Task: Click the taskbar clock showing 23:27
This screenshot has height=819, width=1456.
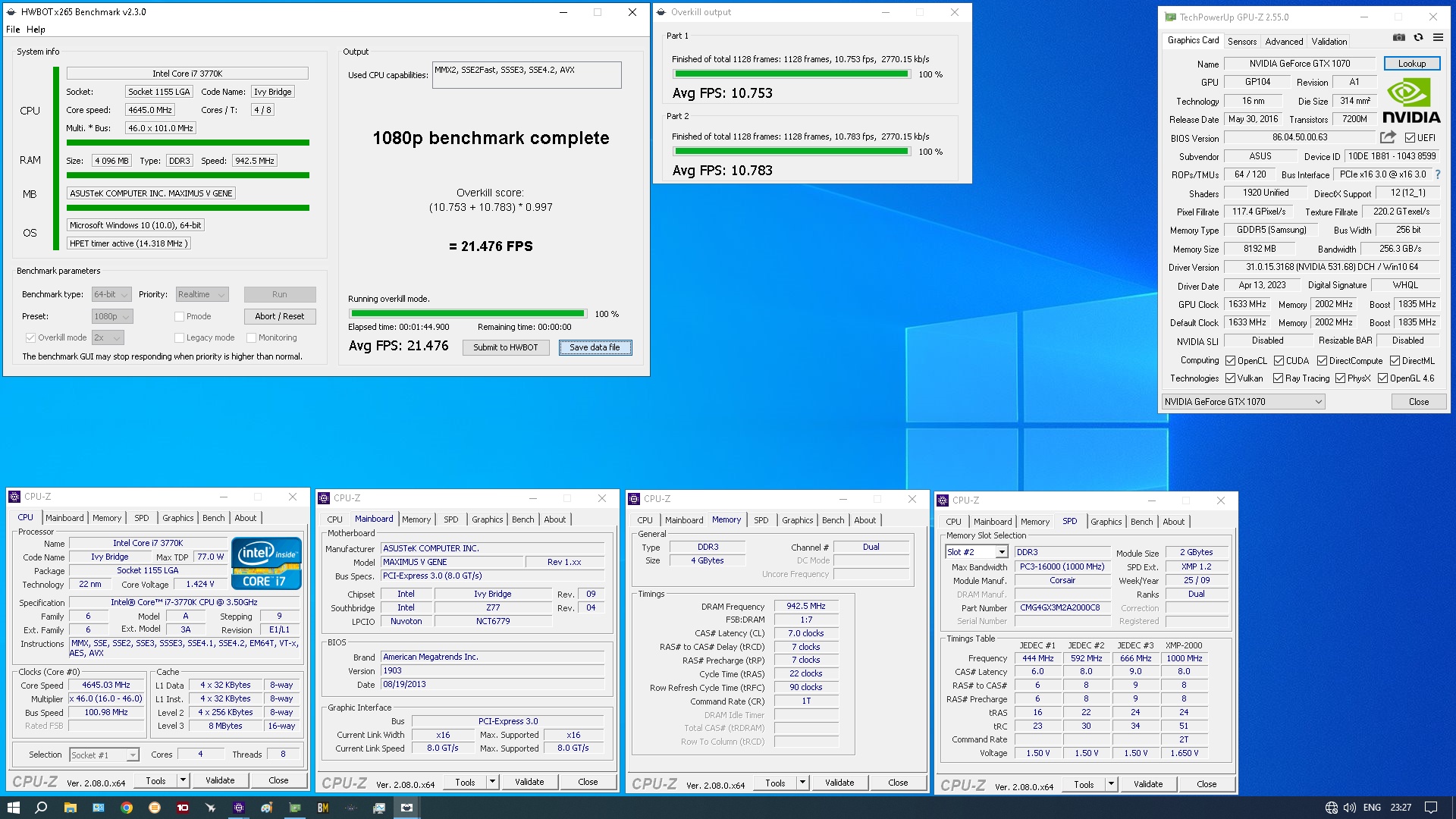Action: [1401, 808]
